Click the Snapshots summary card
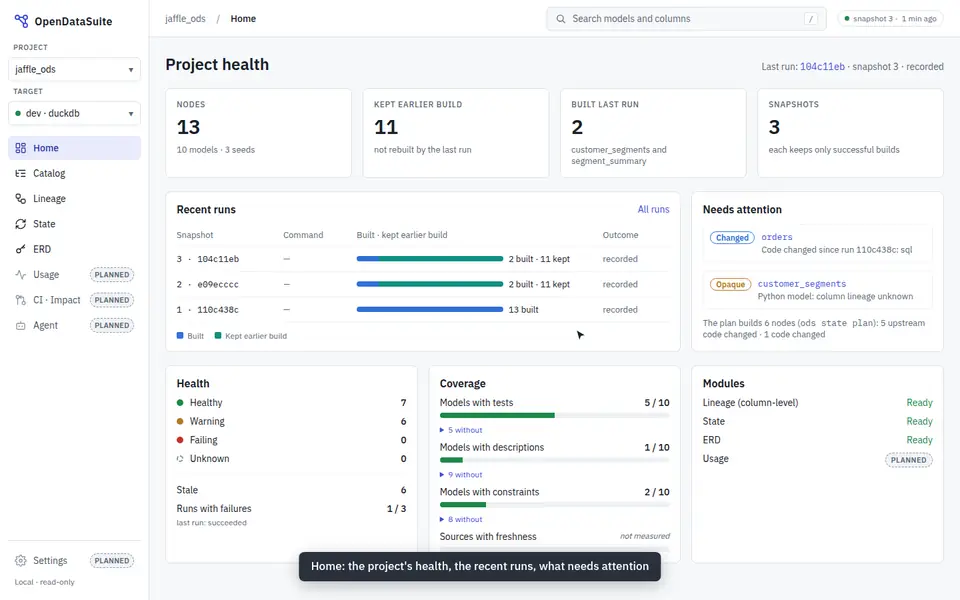The width and height of the screenshot is (960, 600). coord(850,133)
